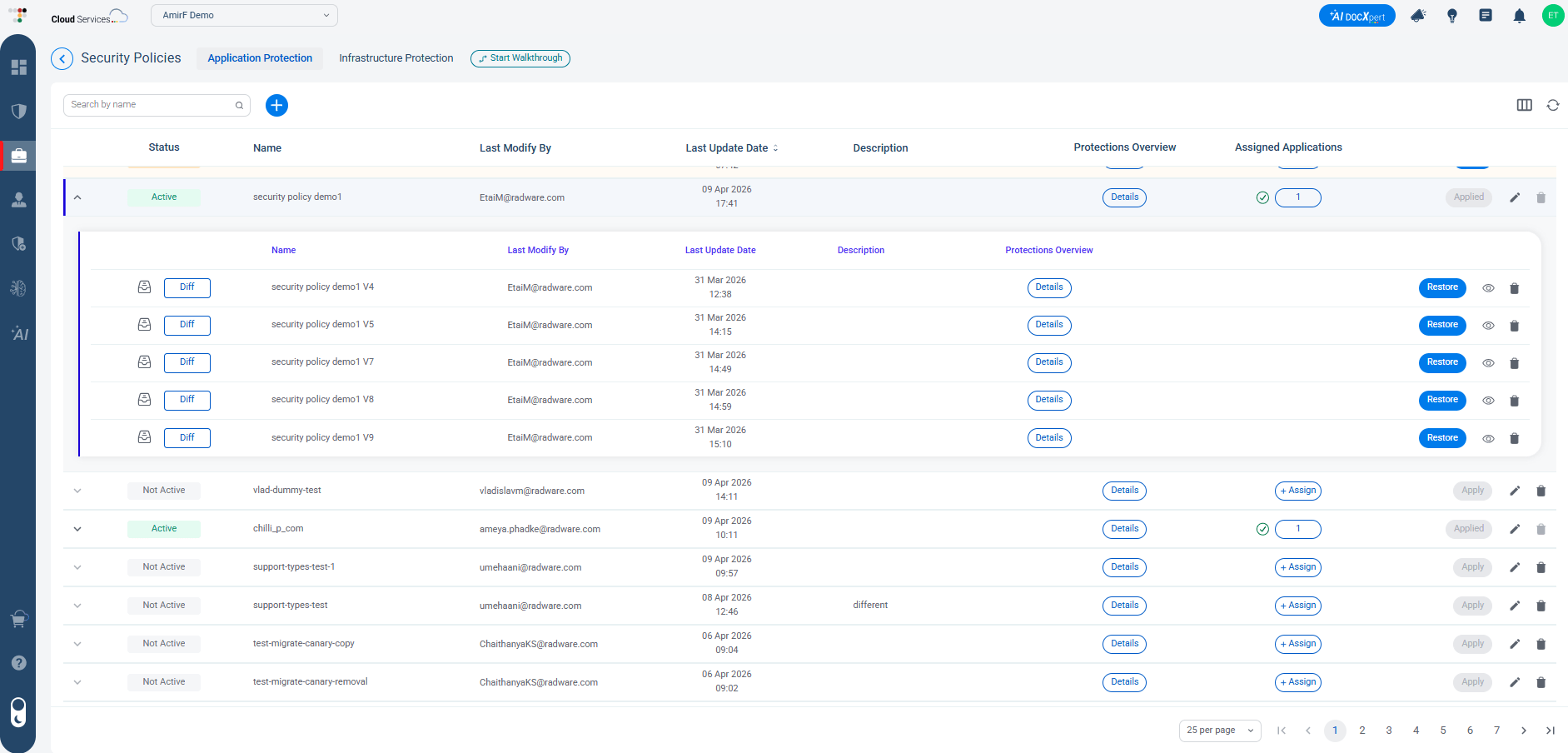Screen dimensions: 1568x753
Task: Go to page 7
Action: 1496,731
